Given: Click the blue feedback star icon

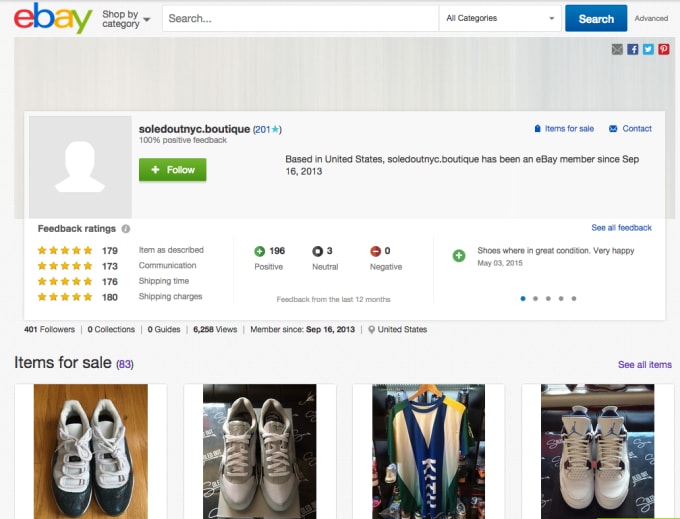Looking at the screenshot, I should pyautogui.click(x=275, y=129).
